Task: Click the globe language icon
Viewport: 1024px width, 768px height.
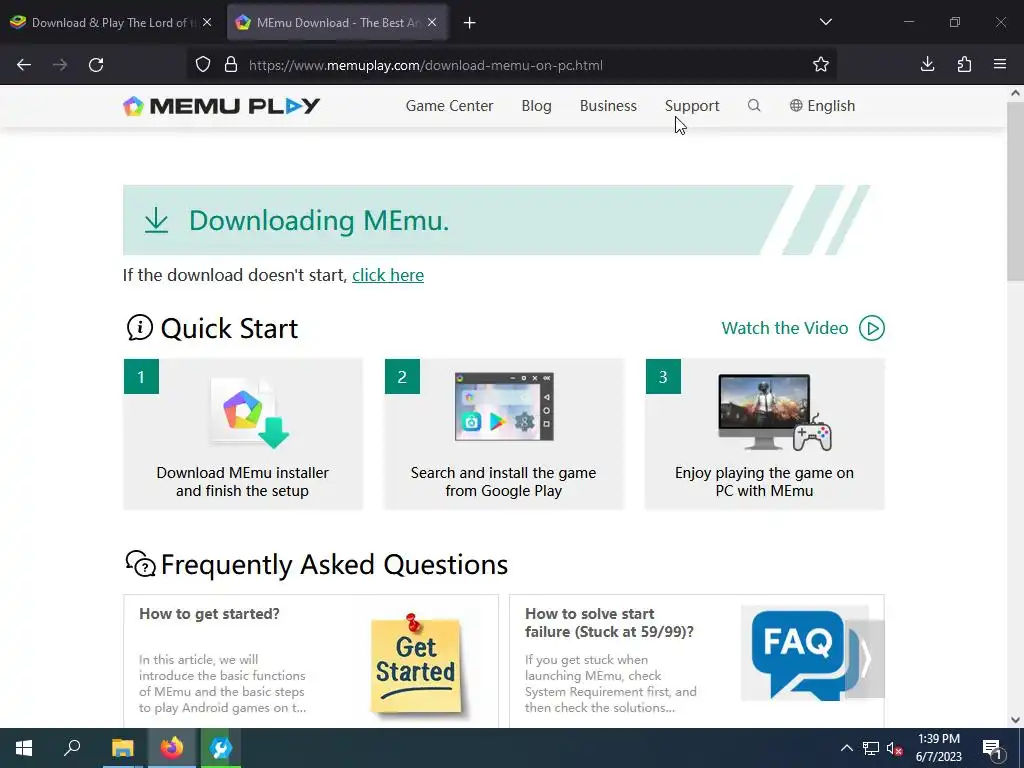Action: point(795,106)
